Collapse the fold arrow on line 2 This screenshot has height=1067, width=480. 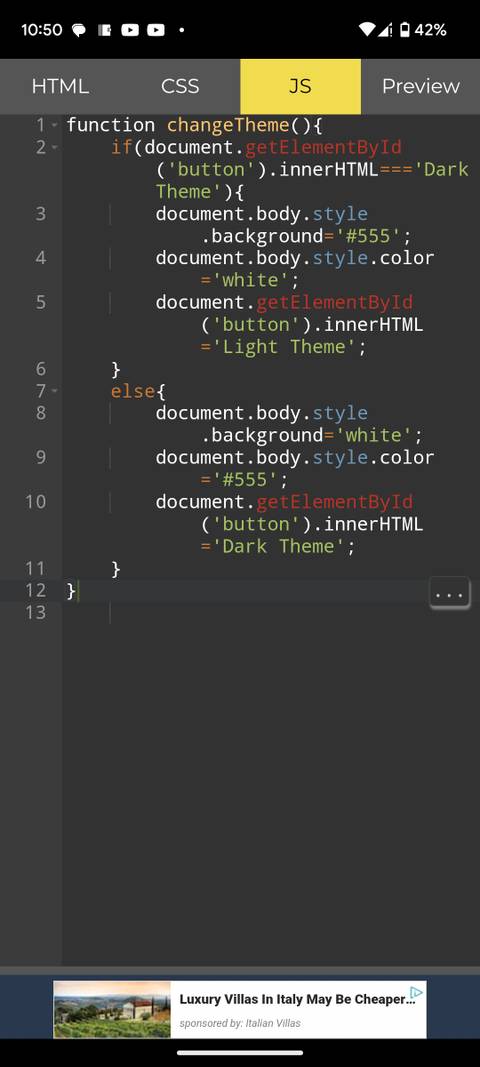point(54,148)
